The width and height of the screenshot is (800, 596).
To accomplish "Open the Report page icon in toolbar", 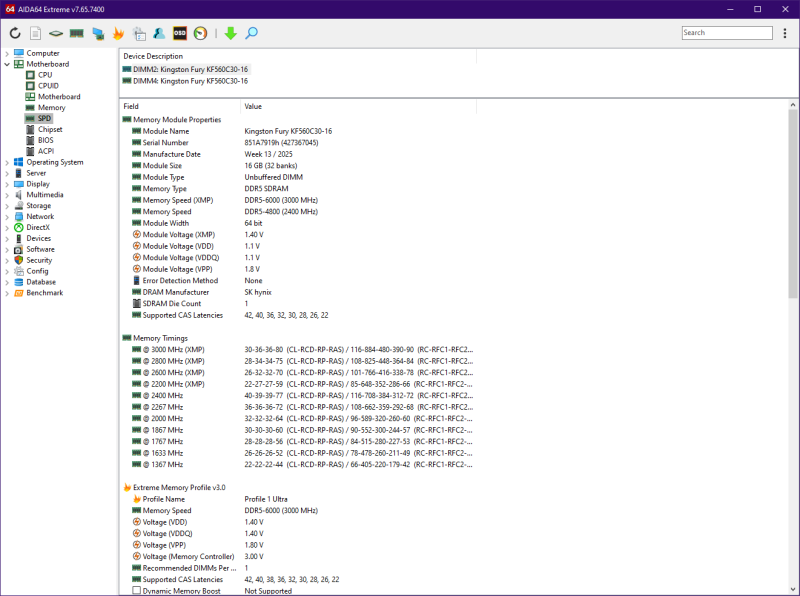I will click(x=35, y=33).
